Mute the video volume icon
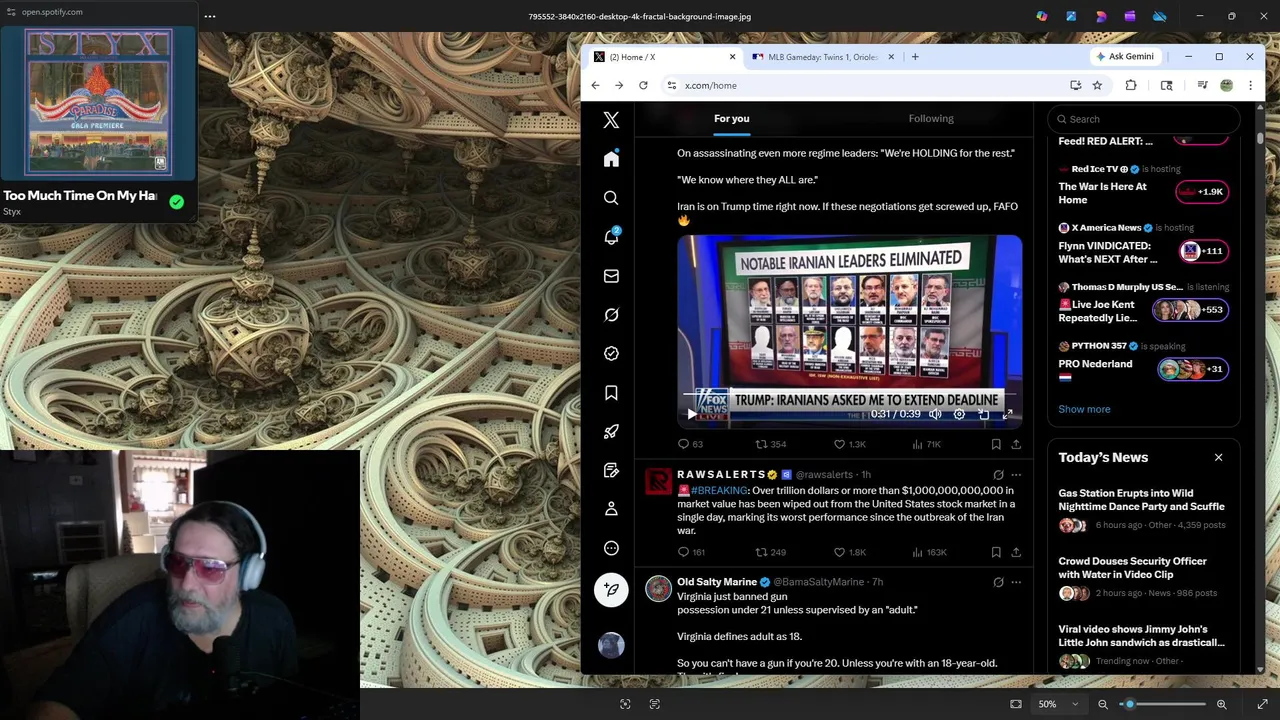Screen dimensions: 1280x720 [x=935, y=414]
